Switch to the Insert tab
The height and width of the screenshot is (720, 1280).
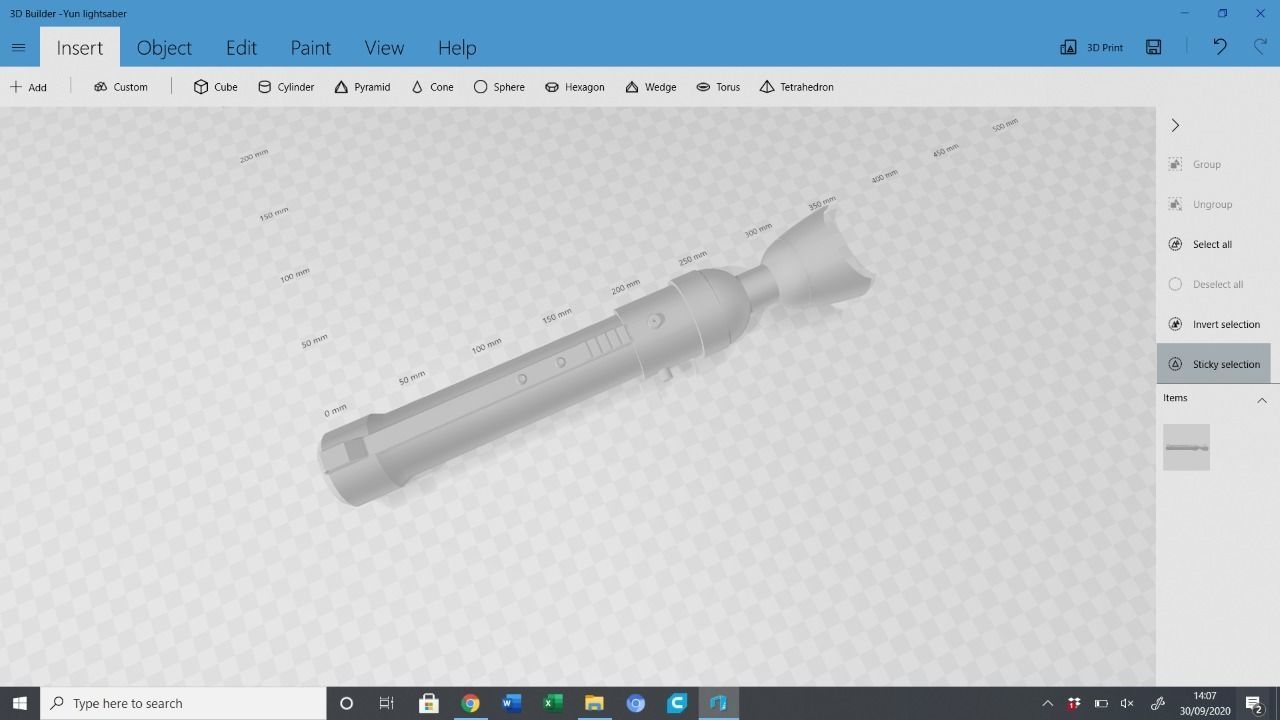[80, 47]
